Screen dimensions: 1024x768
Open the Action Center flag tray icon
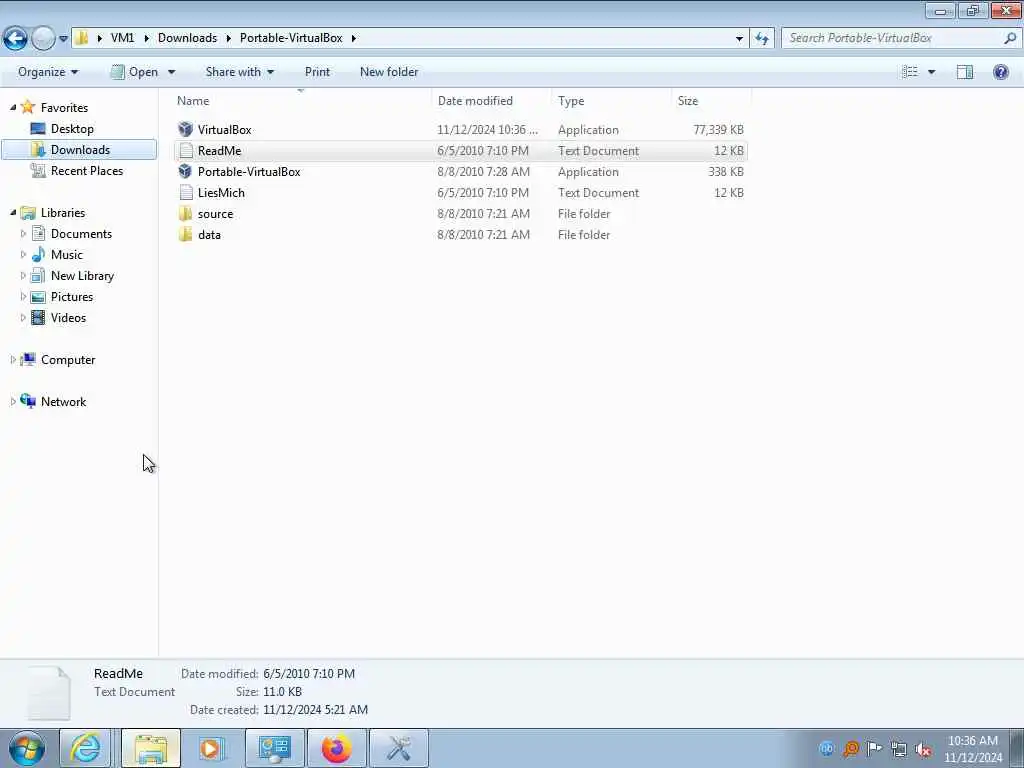(874, 749)
